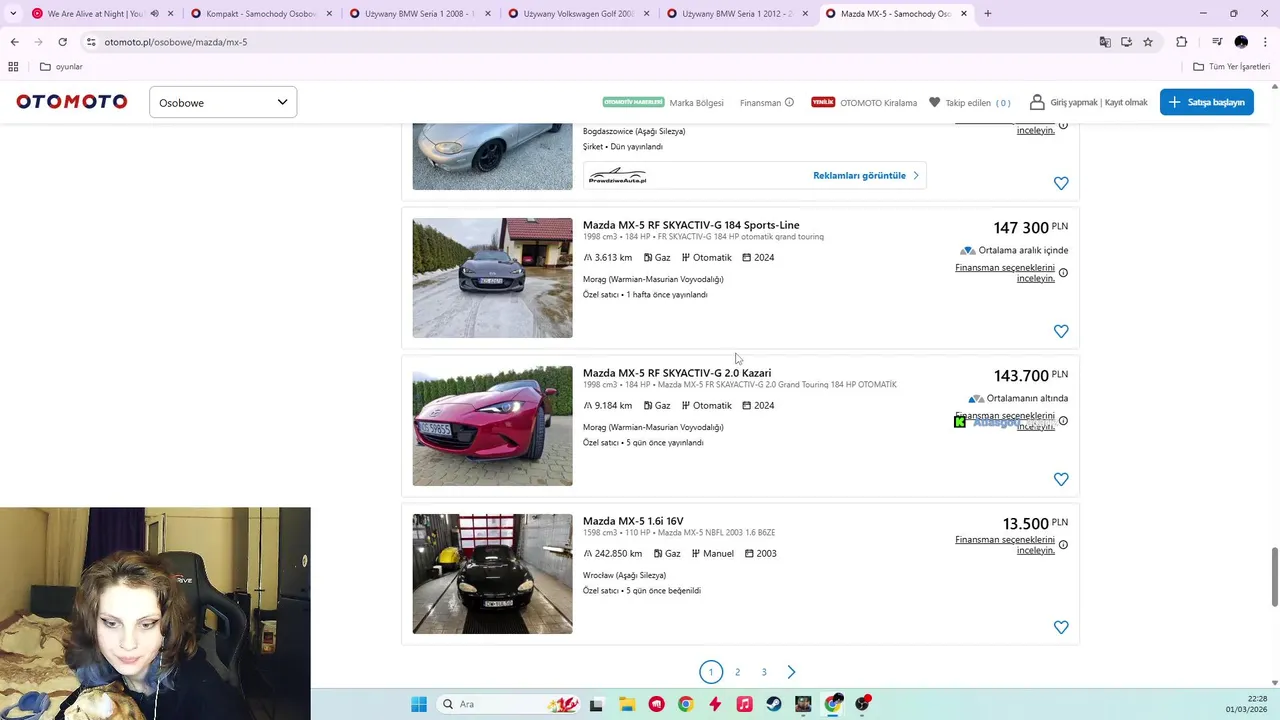
Task: Favorite the 143.700 PLN Mazda listing
Action: [x=1061, y=479]
